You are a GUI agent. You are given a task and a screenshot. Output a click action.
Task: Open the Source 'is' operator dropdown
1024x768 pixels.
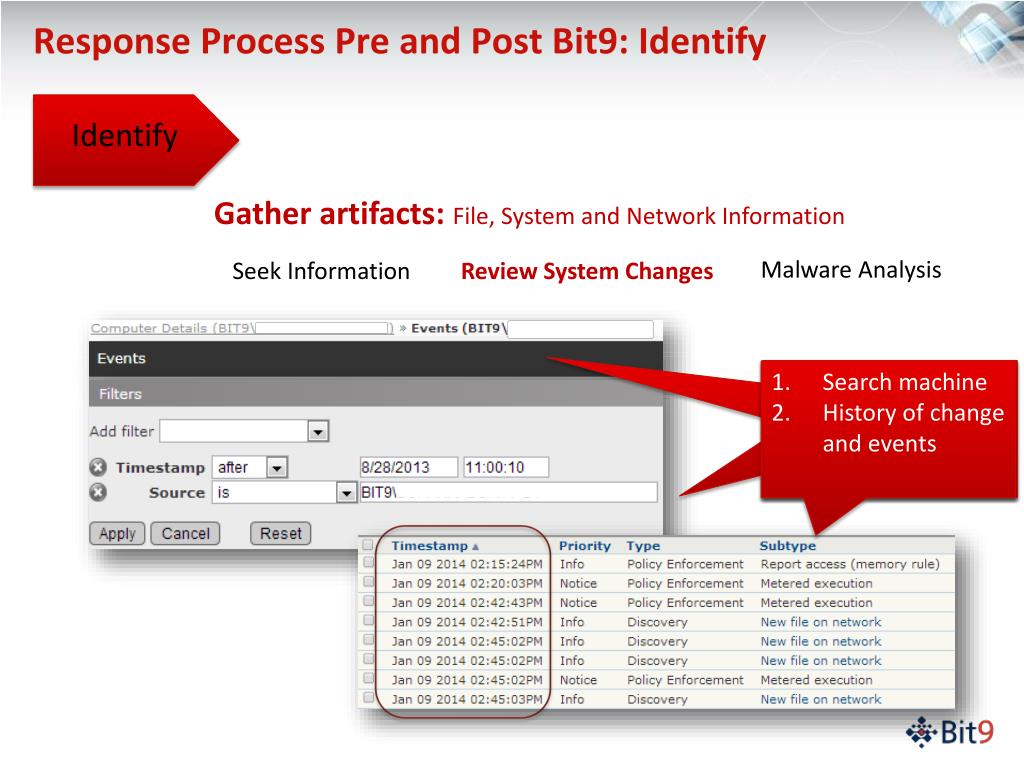(x=345, y=493)
